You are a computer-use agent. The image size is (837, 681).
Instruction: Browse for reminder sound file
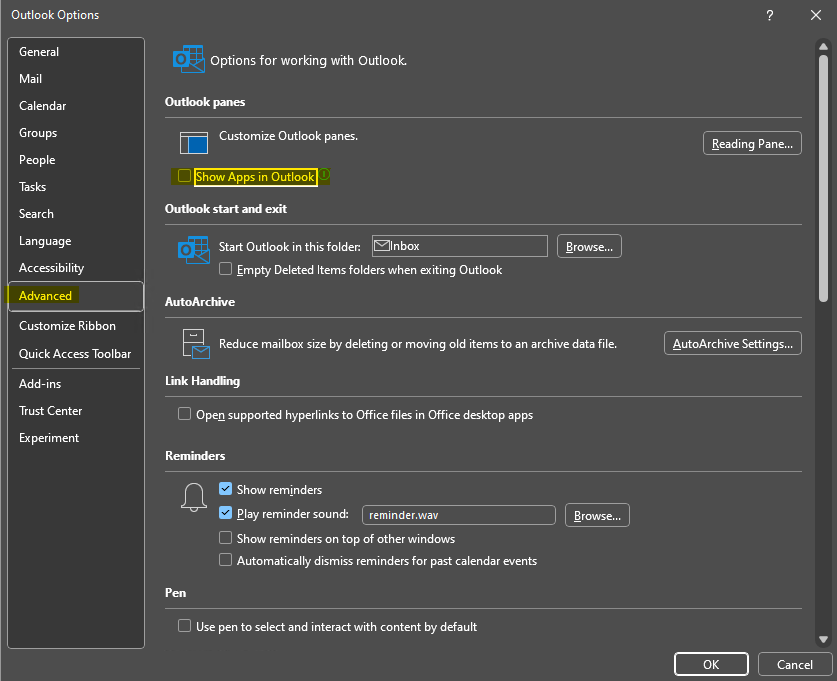(597, 516)
